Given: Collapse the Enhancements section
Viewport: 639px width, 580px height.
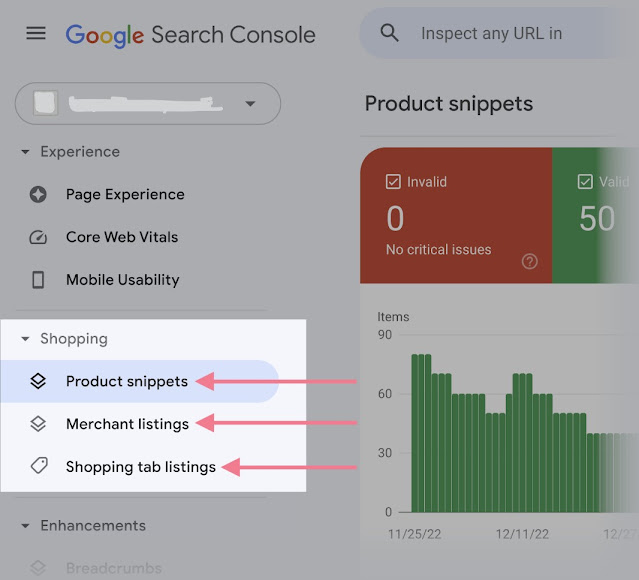Looking at the screenshot, I should click(25, 526).
